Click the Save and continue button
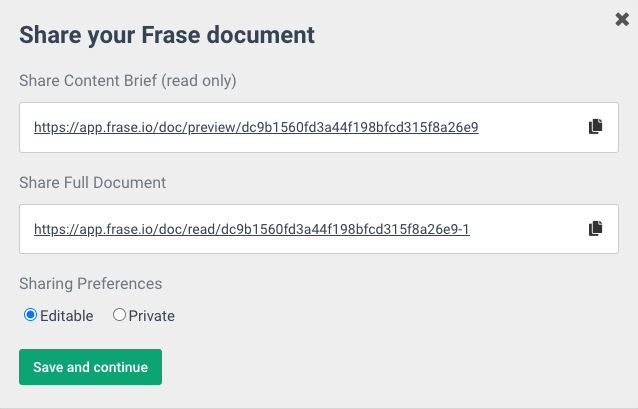The height and width of the screenshot is (409, 638). pyautogui.click(x=90, y=367)
